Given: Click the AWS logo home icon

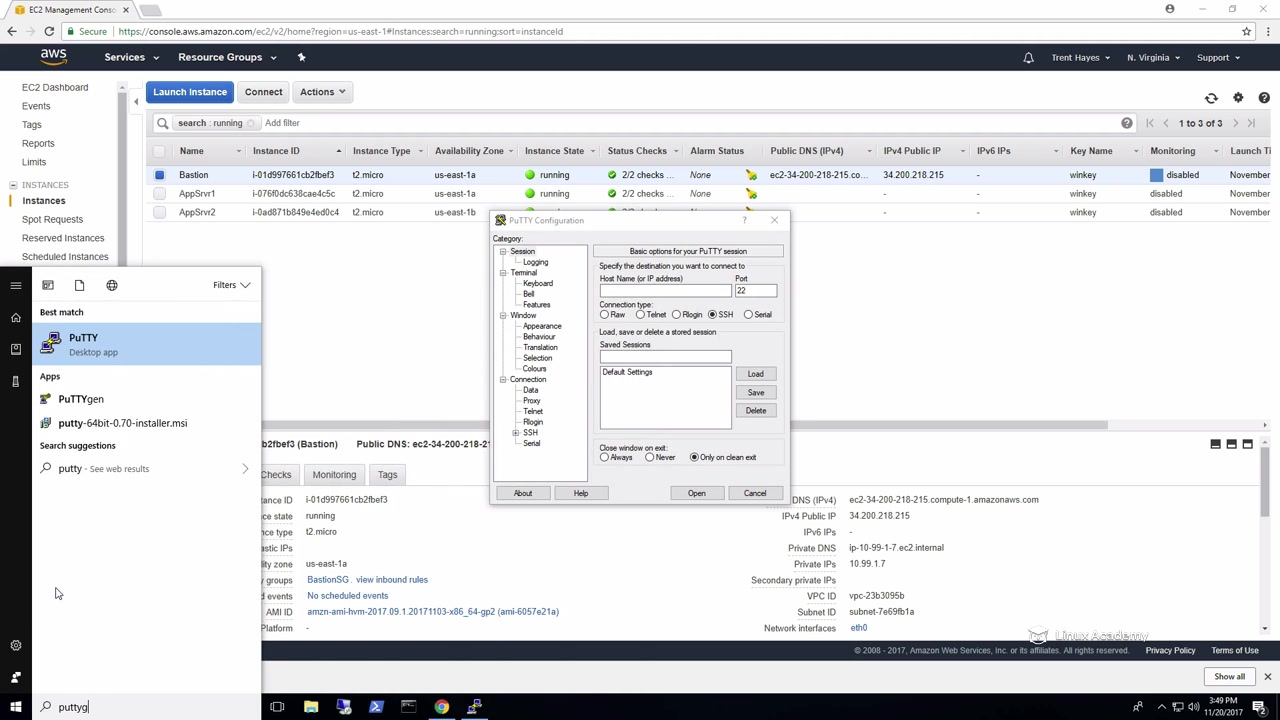Looking at the screenshot, I should pos(54,57).
